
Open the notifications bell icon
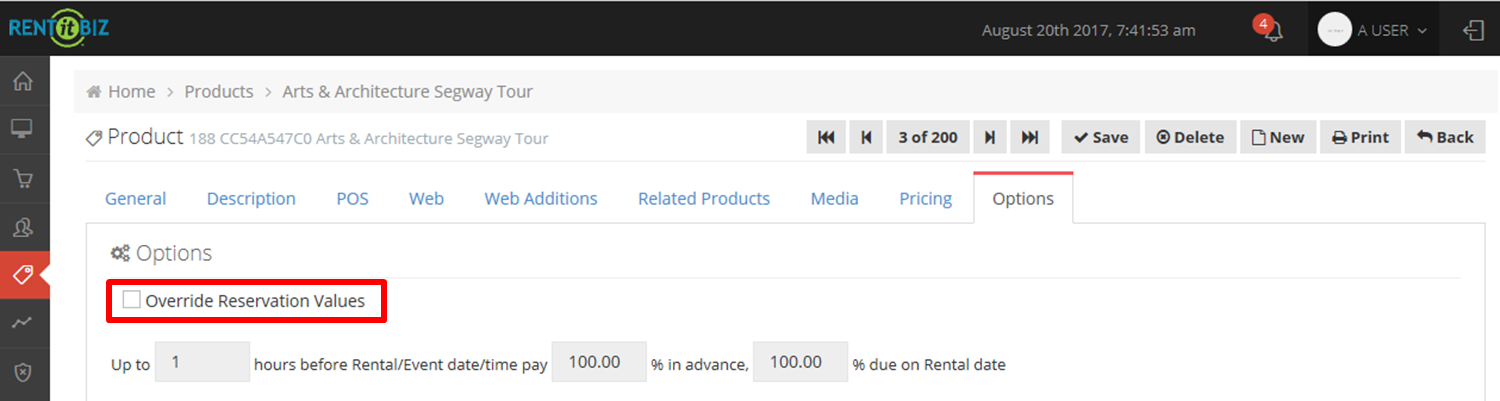pyautogui.click(x=1273, y=31)
